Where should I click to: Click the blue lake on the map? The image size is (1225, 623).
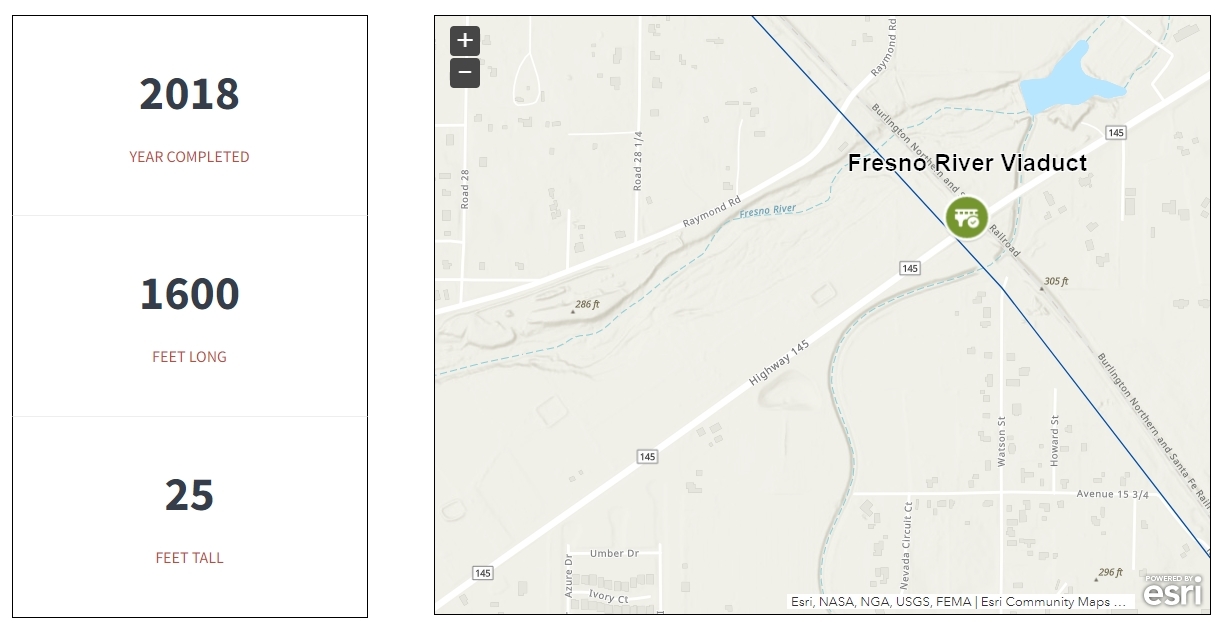point(1067,82)
